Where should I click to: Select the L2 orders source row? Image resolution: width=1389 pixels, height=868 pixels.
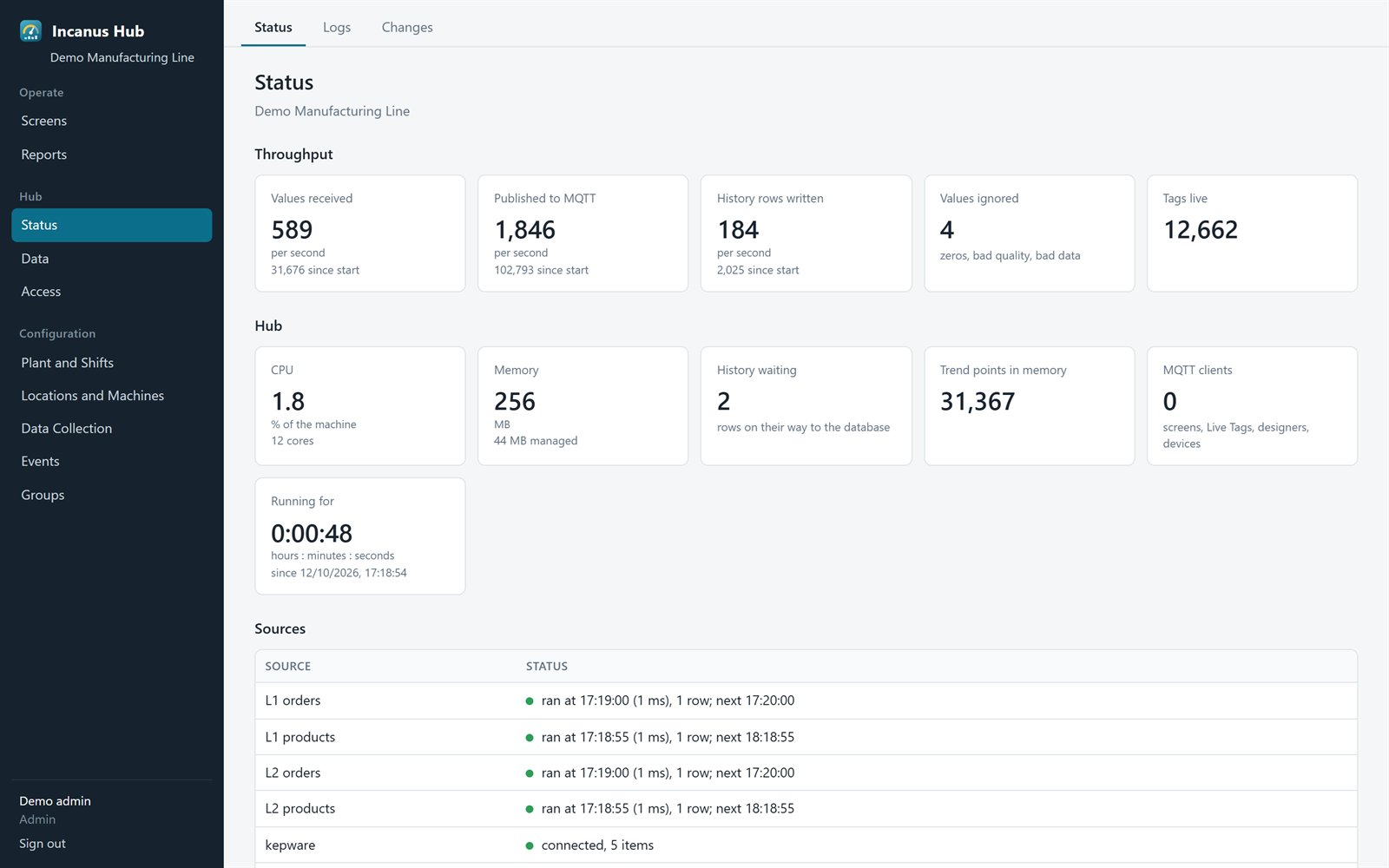point(806,773)
